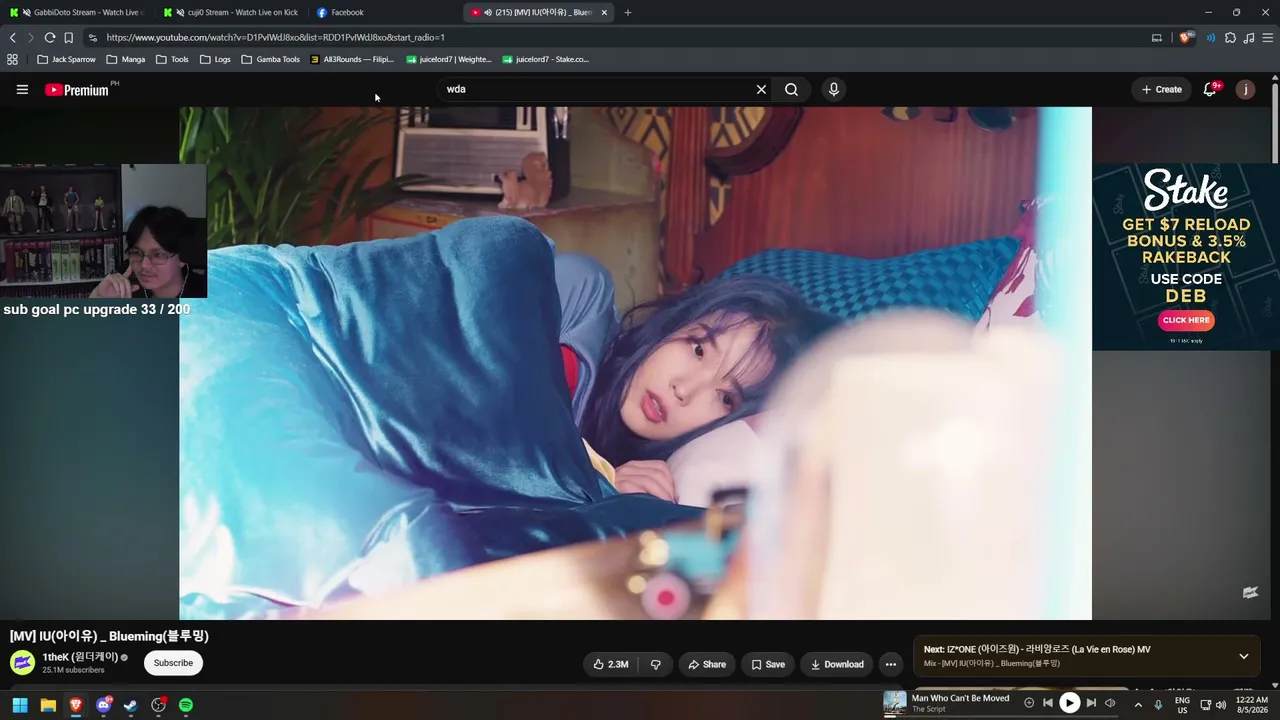Screen dimensions: 1280x720
Task: Open the Brave main menu
Action: tap(1269, 37)
